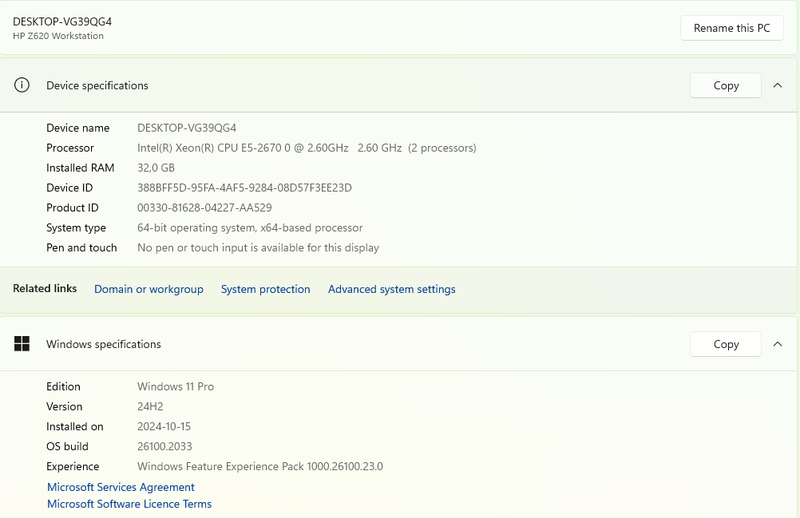Click the OS build number 26100.2033
The image size is (800, 518).
164,446
